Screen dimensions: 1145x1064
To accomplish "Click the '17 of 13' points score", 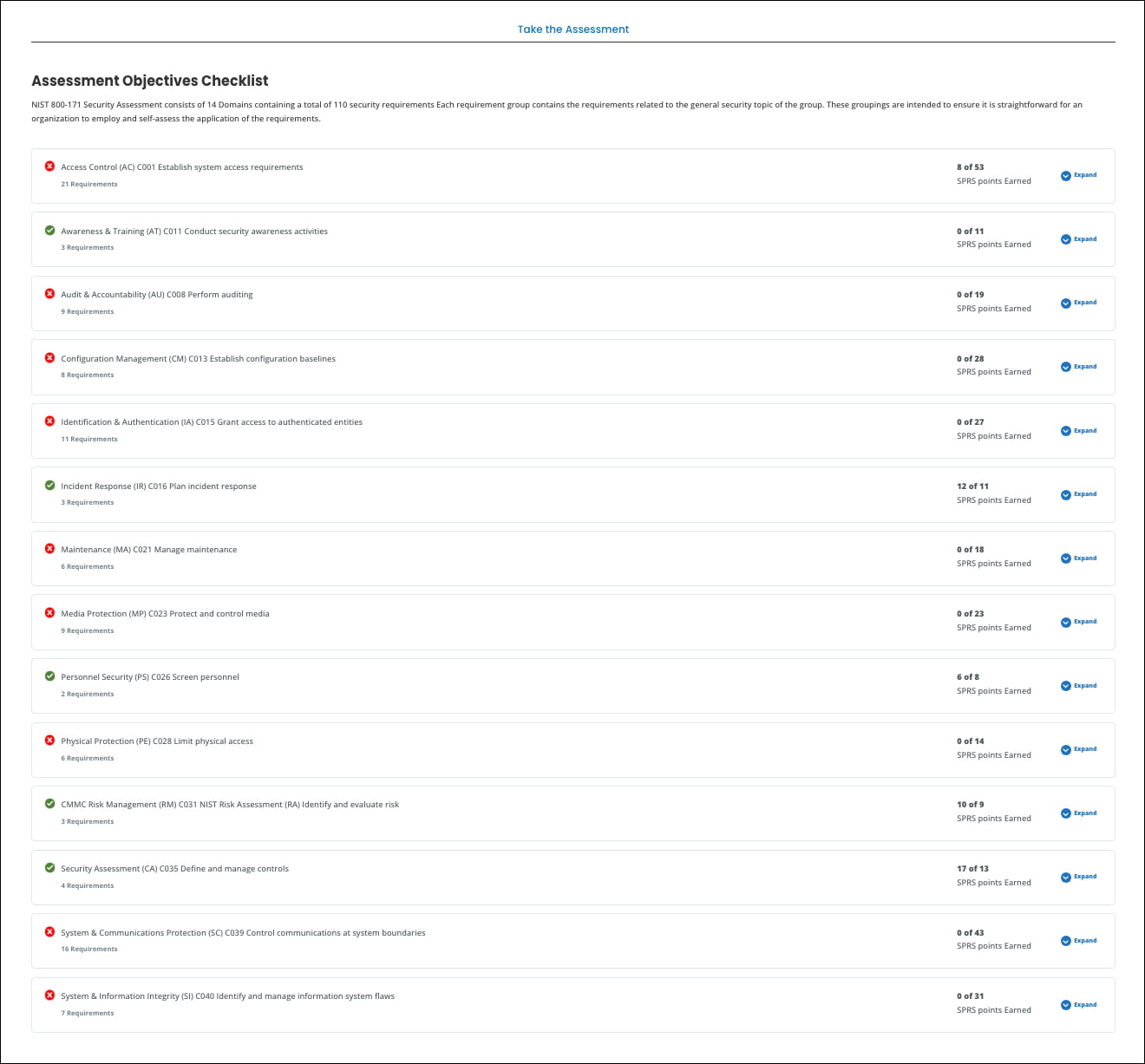I will [972, 869].
